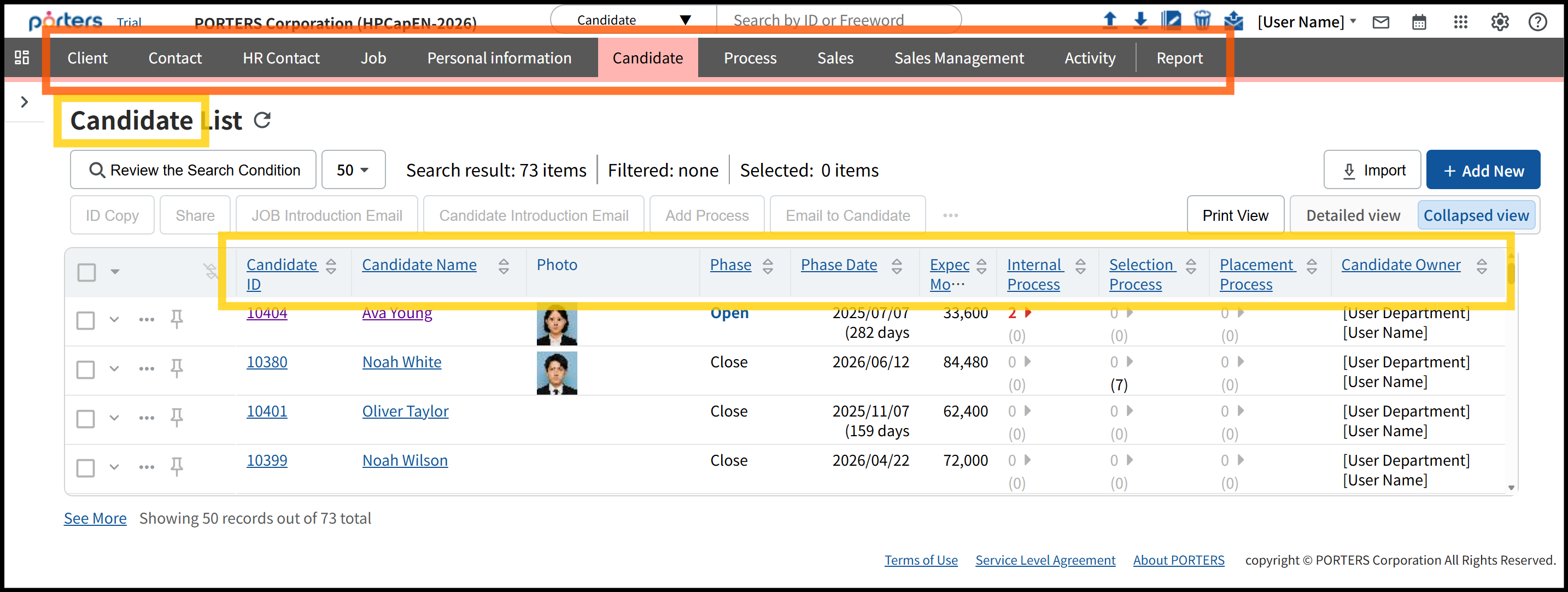
Task: Open the calendar icon in top bar
Action: pyautogui.click(x=1419, y=22)
